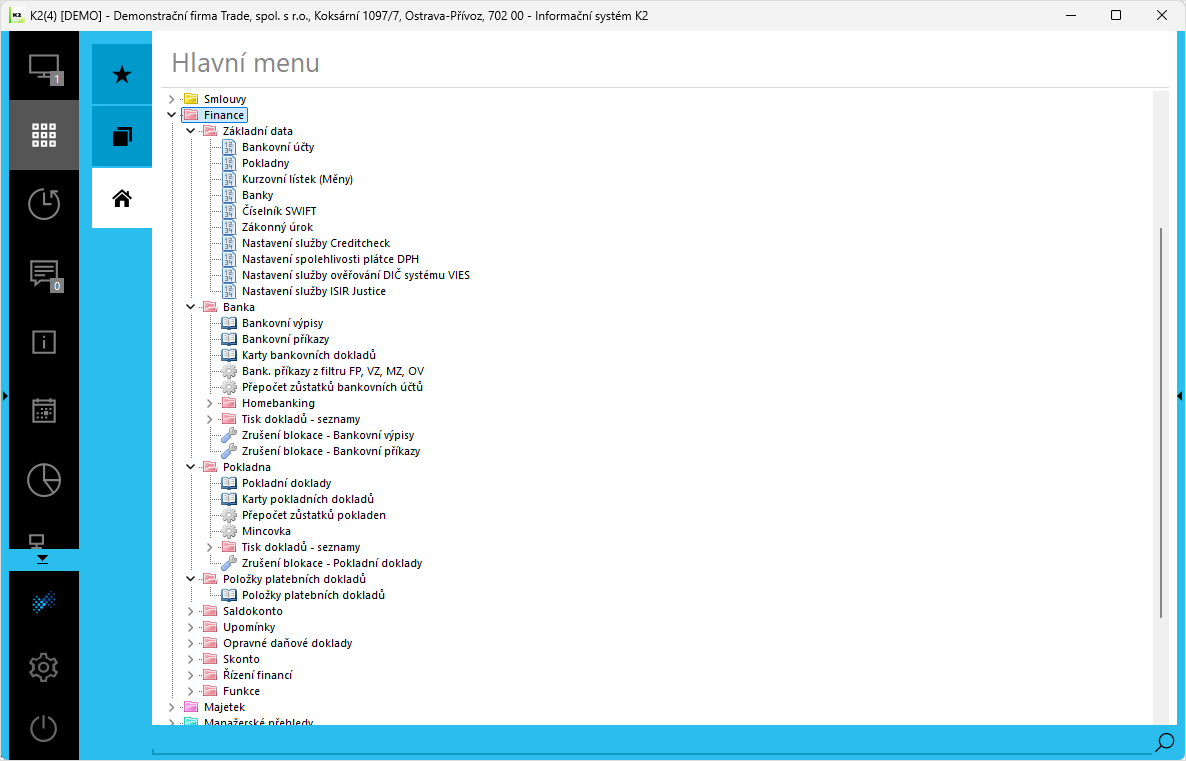
Task: Open Nastavení spolehlivosti plátce DPH
Action: (x=331, y=259)
